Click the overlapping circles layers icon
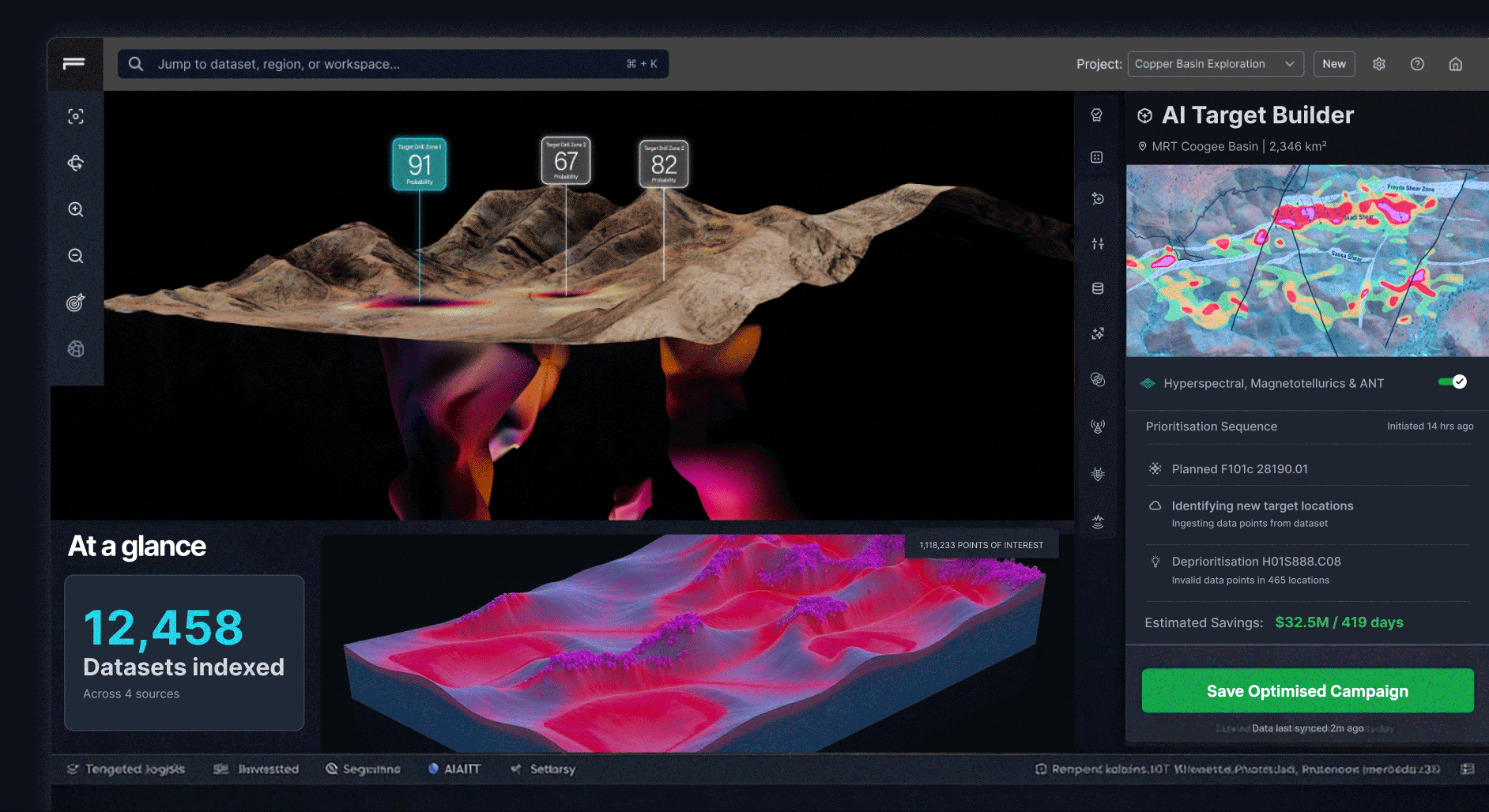 [x=1098, y=380]
